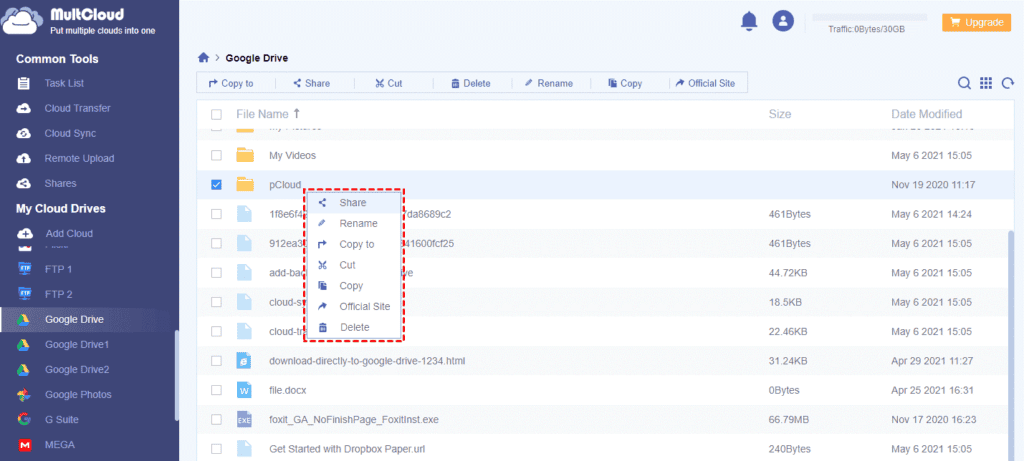1024x461 pixels.
Task: Open the notifications bell
Action: point(749,21)
